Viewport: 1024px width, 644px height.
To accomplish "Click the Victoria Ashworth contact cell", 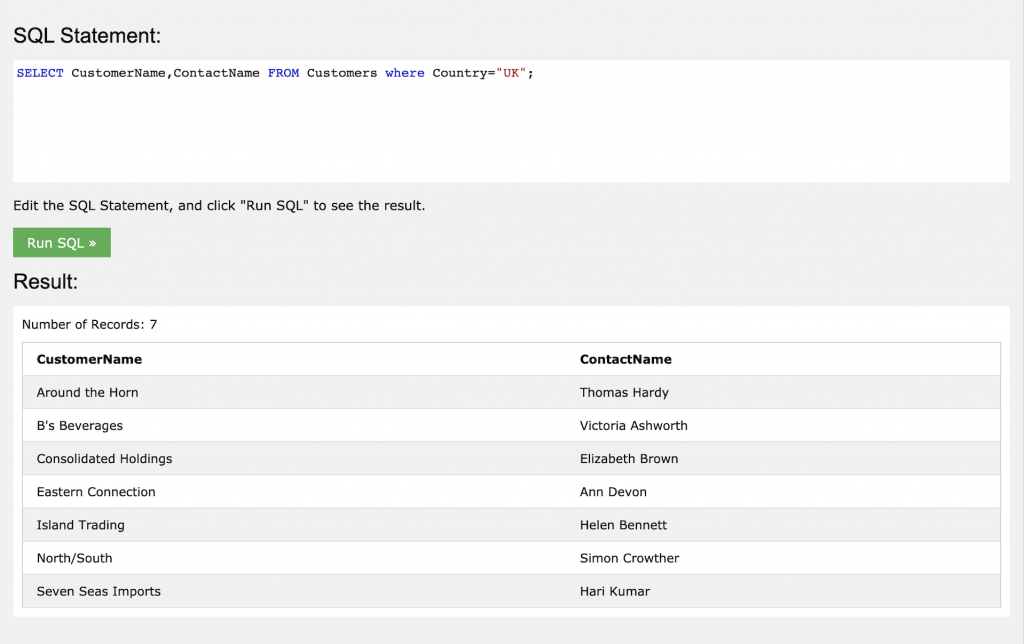I will pos(634,425).
